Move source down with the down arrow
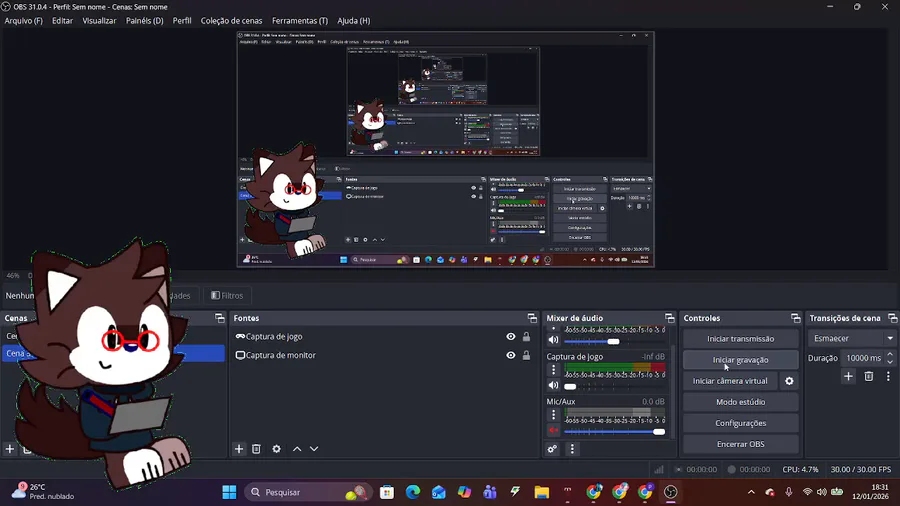Screen dimensions: 900x506 point(314,449)
